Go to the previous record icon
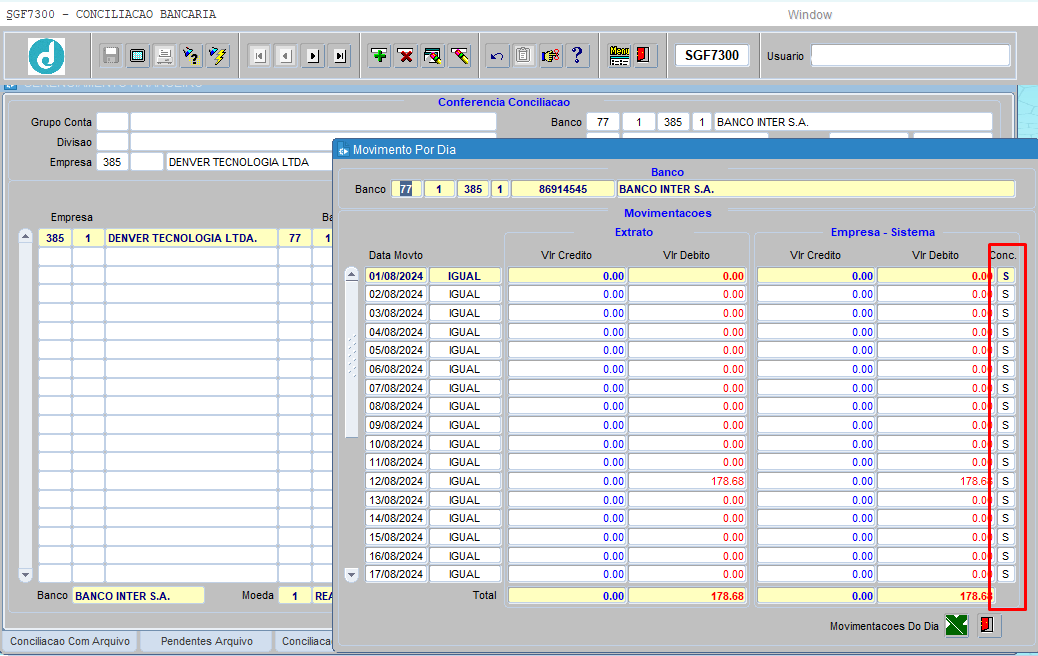 tap(286, 56)
